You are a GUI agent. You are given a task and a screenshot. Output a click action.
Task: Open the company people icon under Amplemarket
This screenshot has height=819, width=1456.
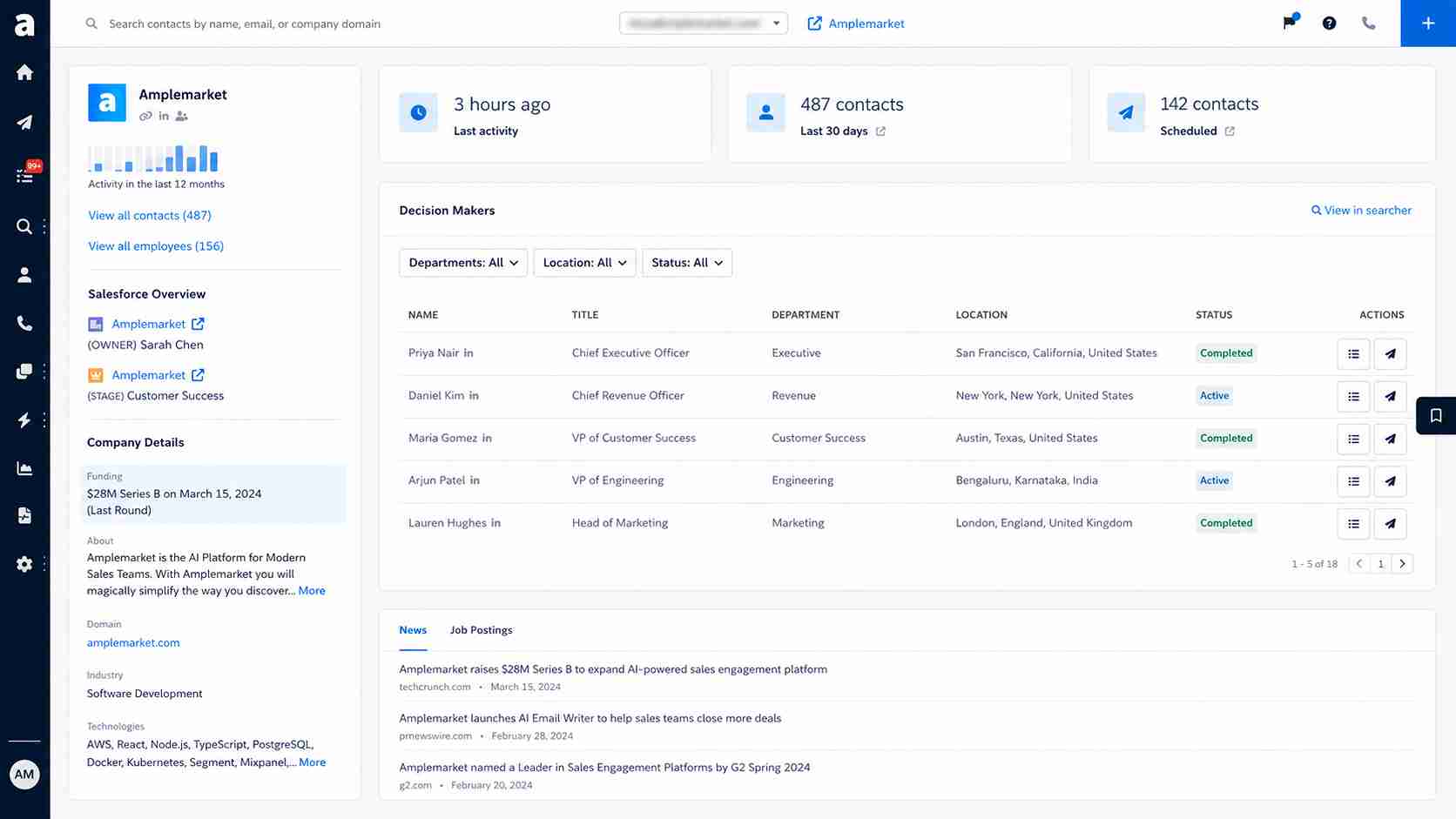(x=181, y=116)
